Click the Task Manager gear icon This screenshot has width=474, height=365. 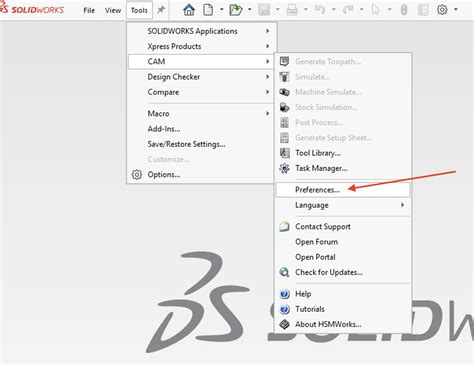click(x=284, y=168)
